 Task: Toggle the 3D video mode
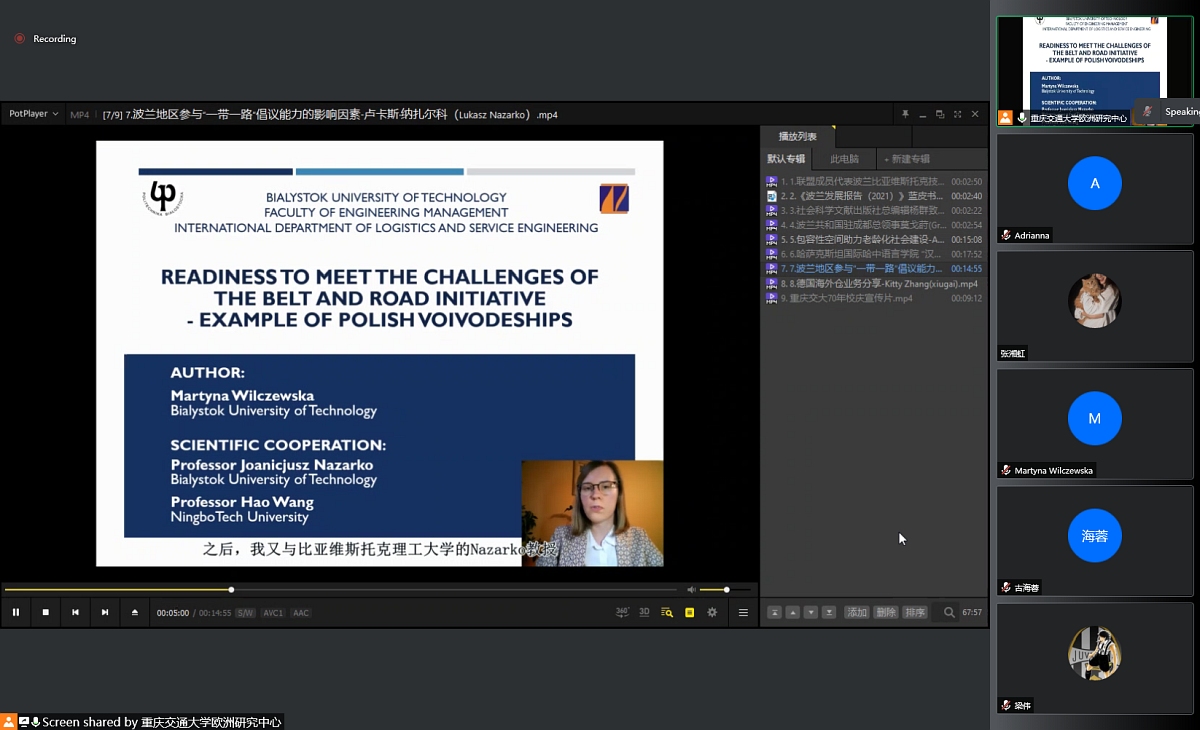pos(645,612)
